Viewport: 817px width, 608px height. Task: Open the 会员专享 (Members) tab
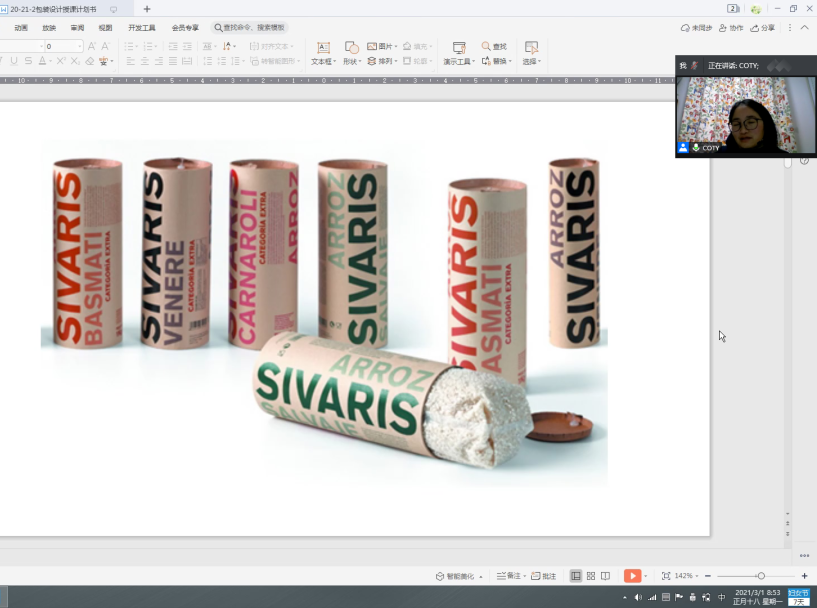[185, 28]
